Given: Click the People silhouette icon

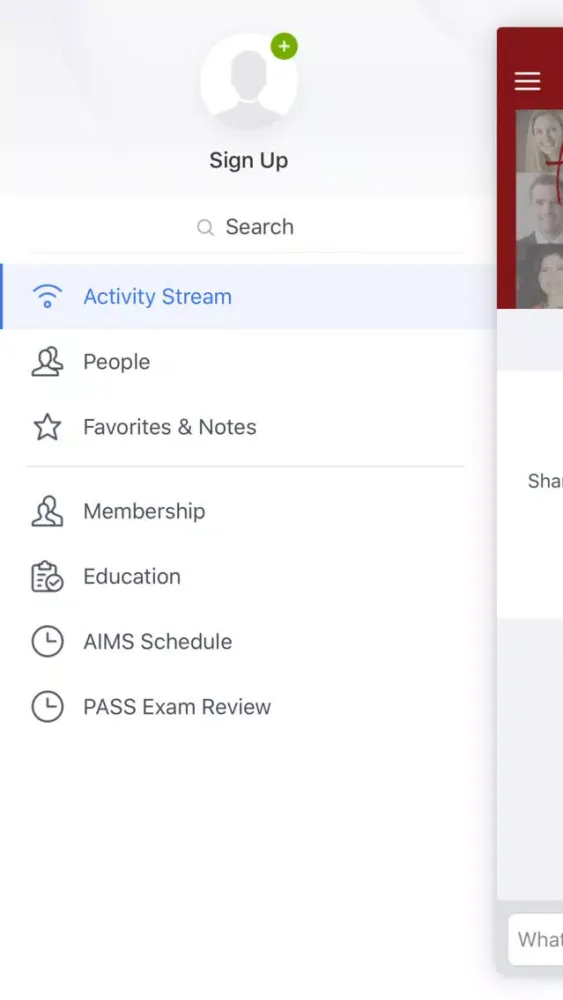Looking at the screenshot, I should (47, 362).
